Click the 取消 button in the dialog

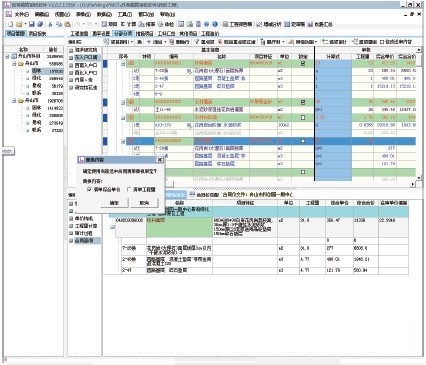click(144, 203)
